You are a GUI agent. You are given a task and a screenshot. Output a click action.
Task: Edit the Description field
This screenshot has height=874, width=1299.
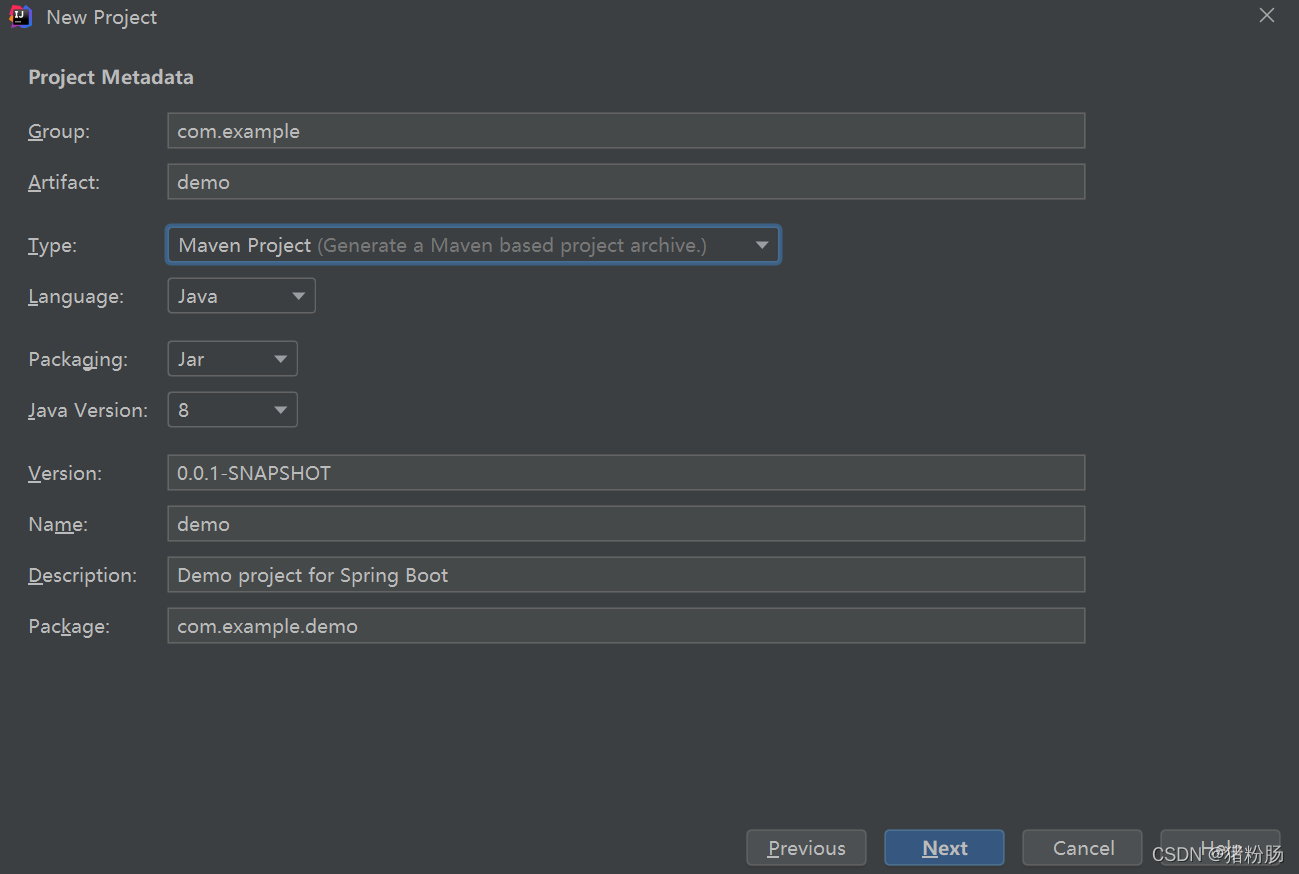pyautogui.click(x=626, y=575)
